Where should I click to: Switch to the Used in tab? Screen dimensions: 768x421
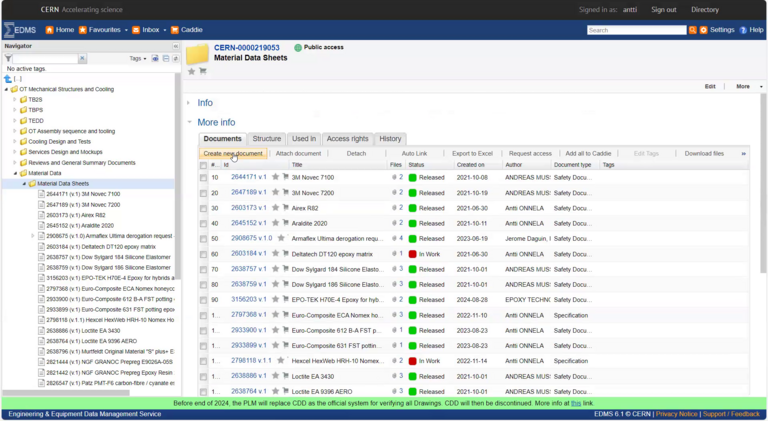[x=304, y=139]
